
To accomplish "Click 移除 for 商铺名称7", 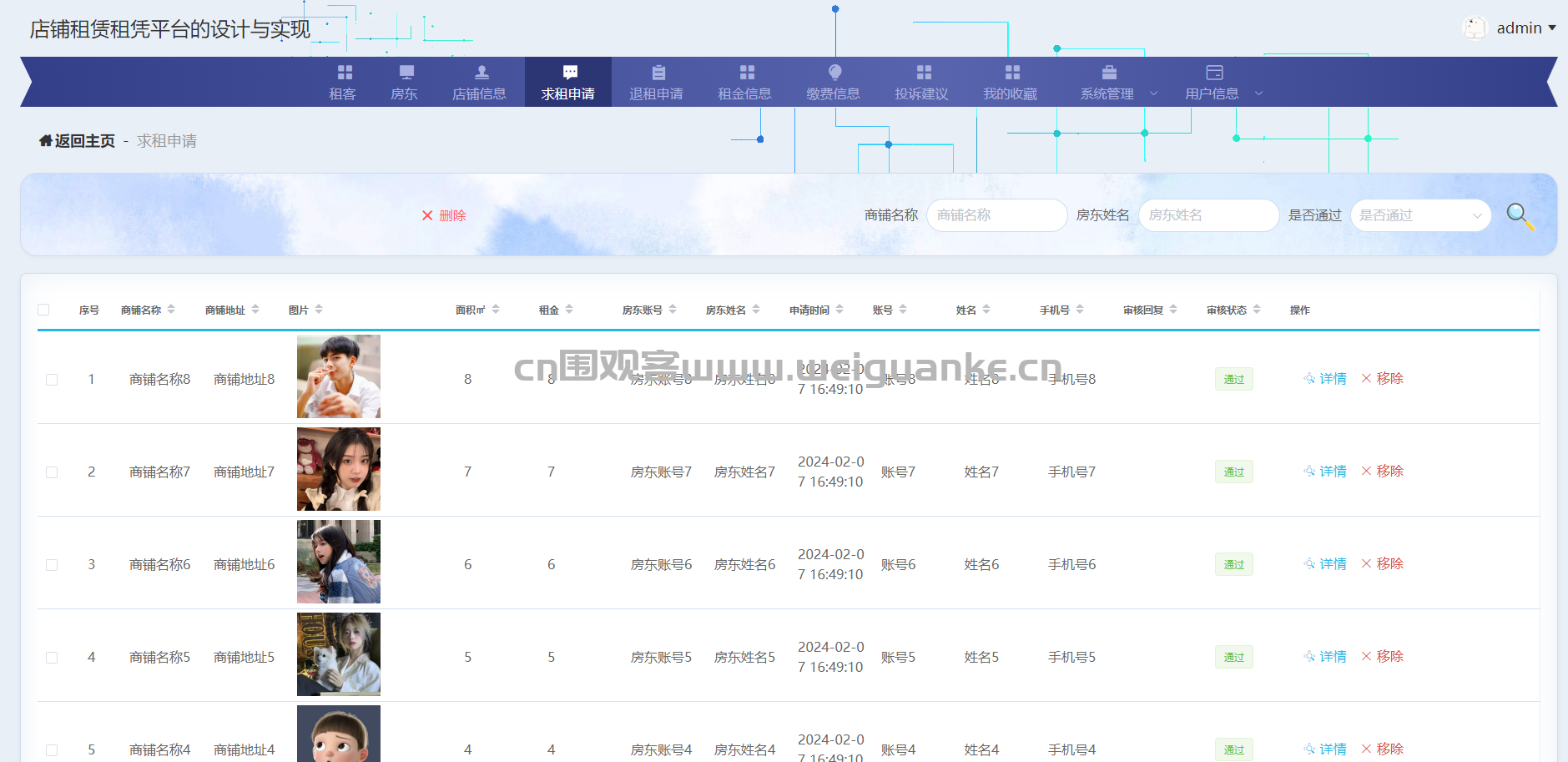I will (x=1383, y=472).
